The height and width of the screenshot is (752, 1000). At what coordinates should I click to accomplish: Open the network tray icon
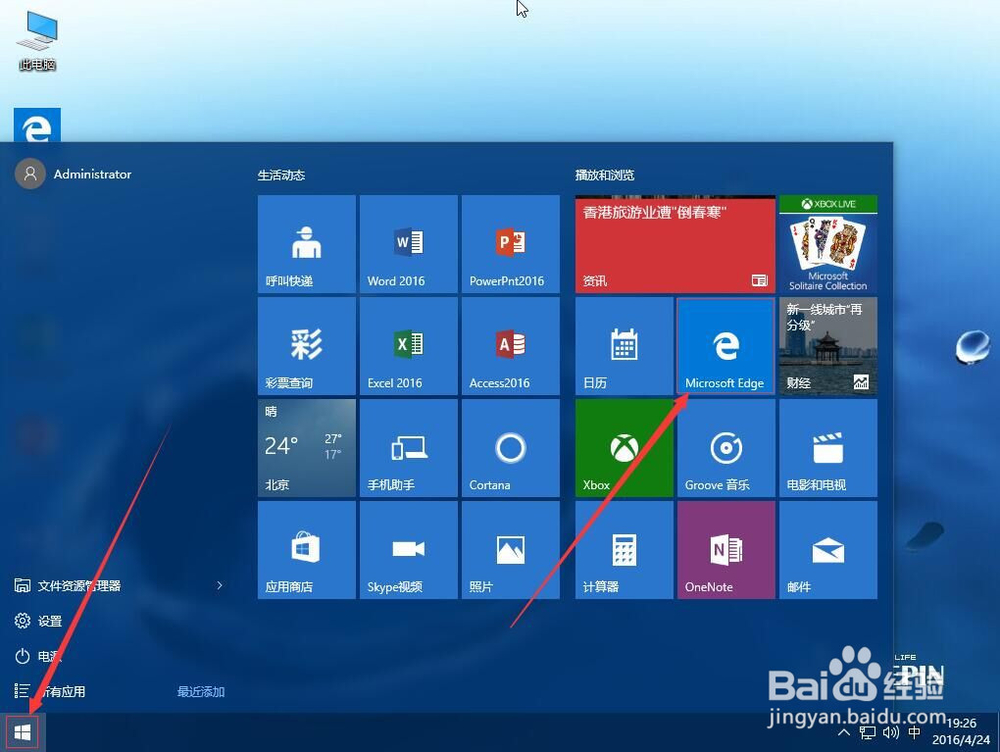pos(867,732)
